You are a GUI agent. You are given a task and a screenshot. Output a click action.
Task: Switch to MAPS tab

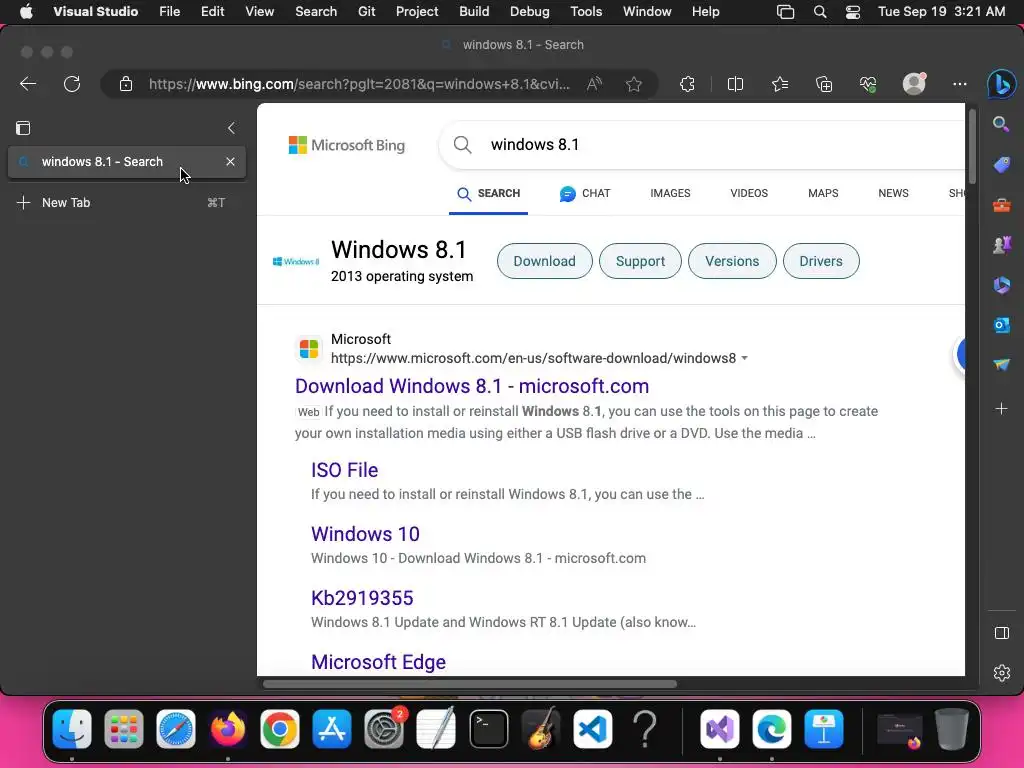pos(823,193)
